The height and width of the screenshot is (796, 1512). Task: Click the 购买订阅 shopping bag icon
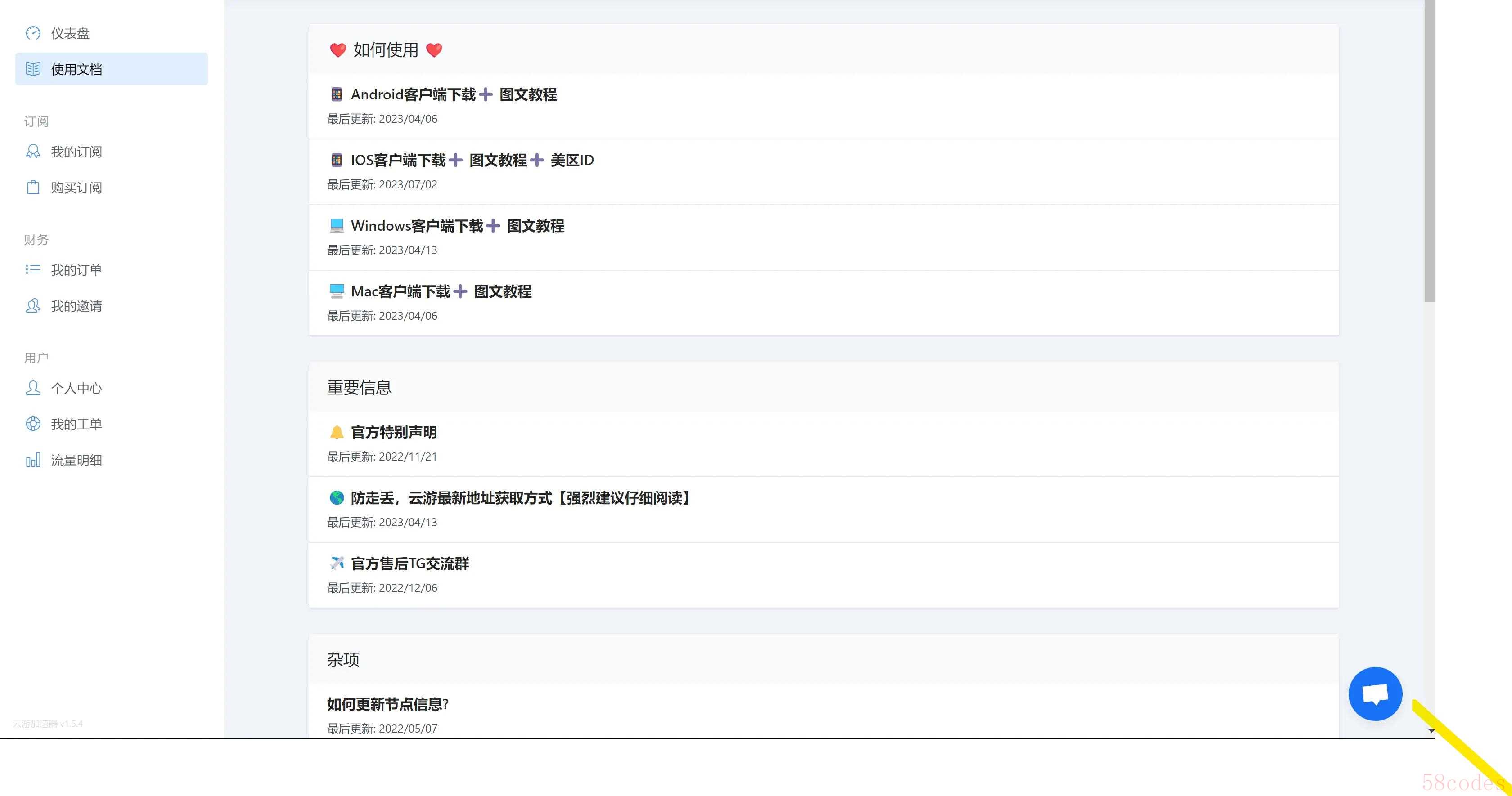pos(33,187)
